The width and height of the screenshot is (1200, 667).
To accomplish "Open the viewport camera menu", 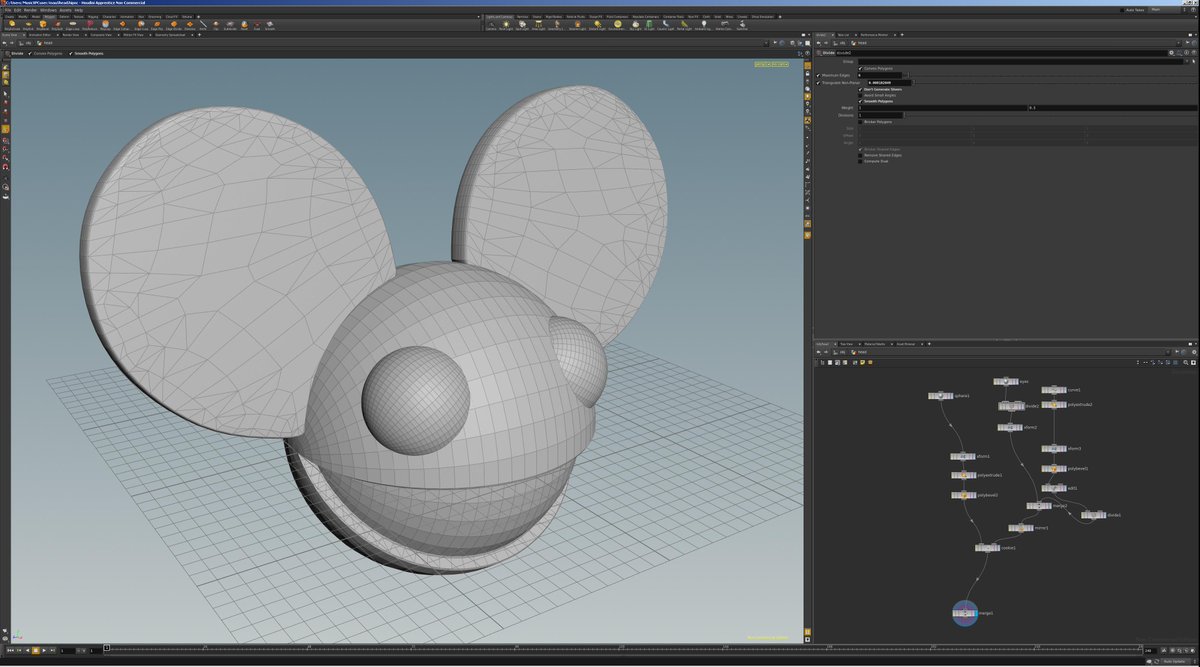I will point(781,64).
